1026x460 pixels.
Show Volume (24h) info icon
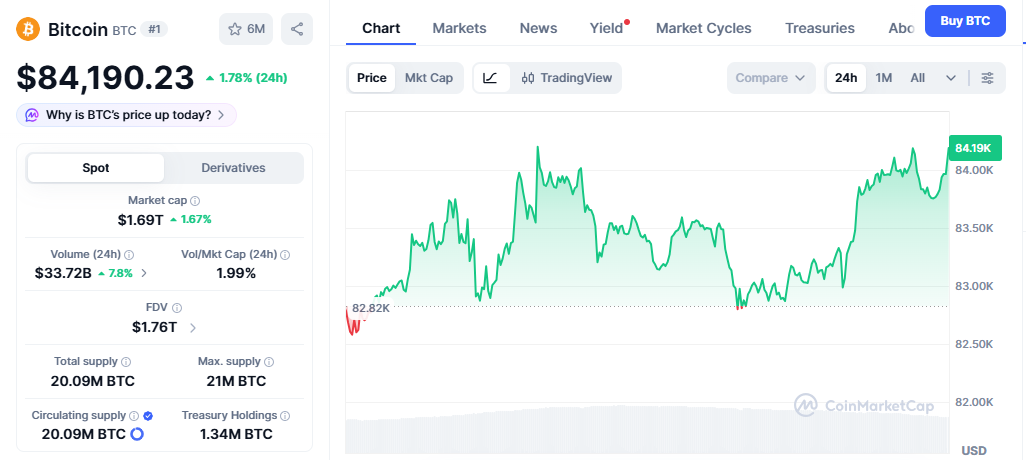(129, 255)
